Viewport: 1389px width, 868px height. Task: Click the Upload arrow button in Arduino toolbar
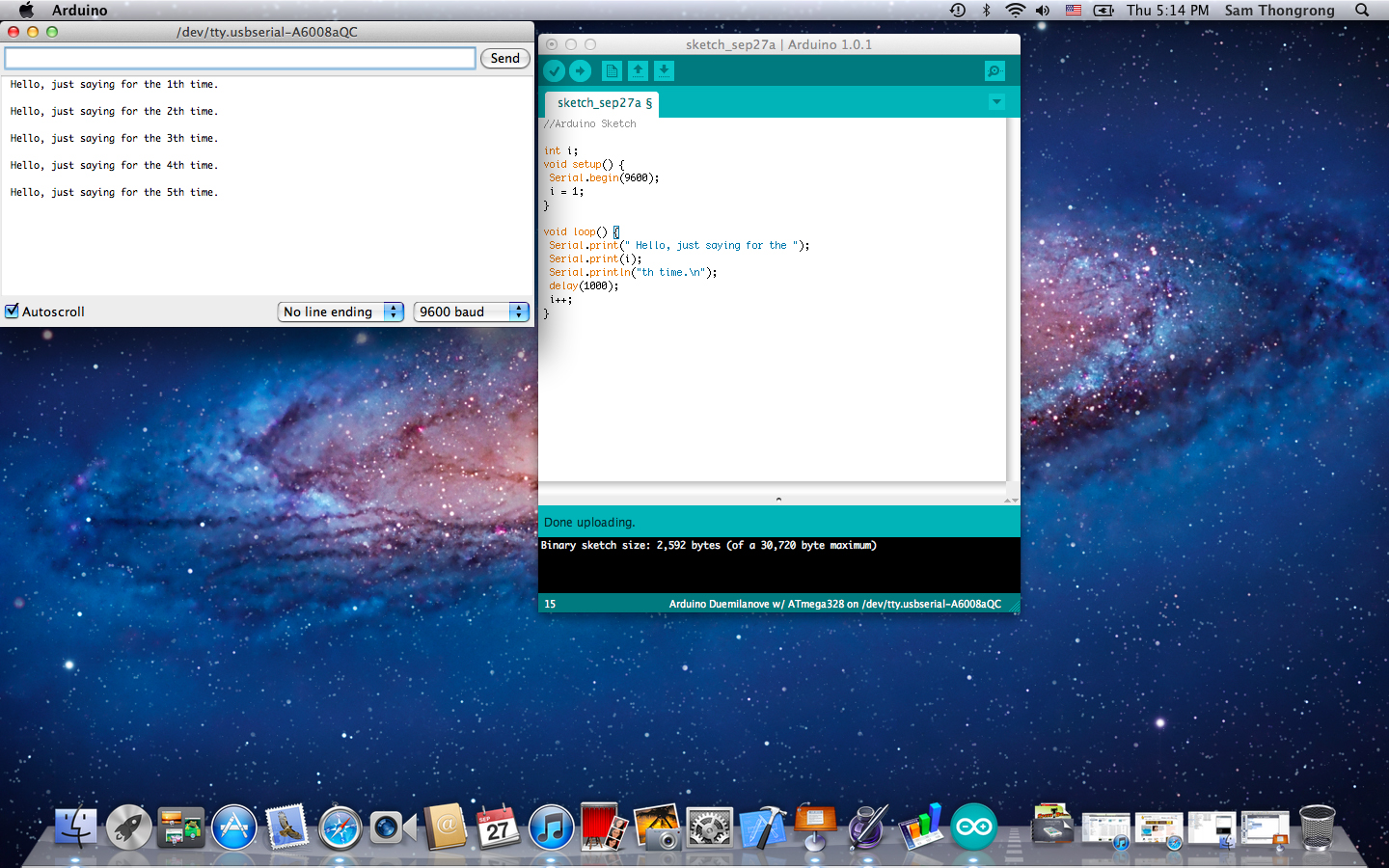580,71
